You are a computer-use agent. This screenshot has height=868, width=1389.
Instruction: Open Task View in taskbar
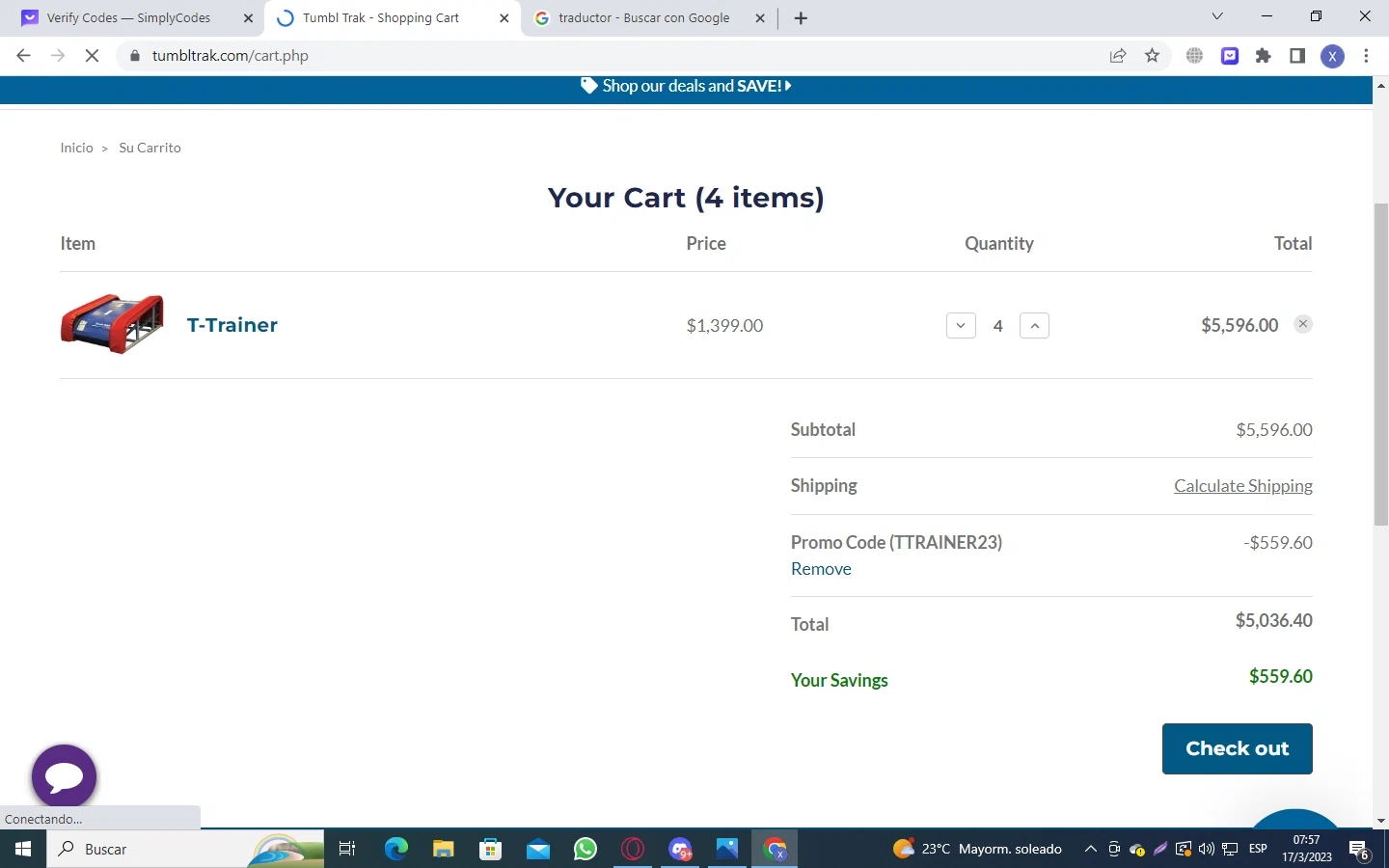pyautogui.click(x=347, y=849)
